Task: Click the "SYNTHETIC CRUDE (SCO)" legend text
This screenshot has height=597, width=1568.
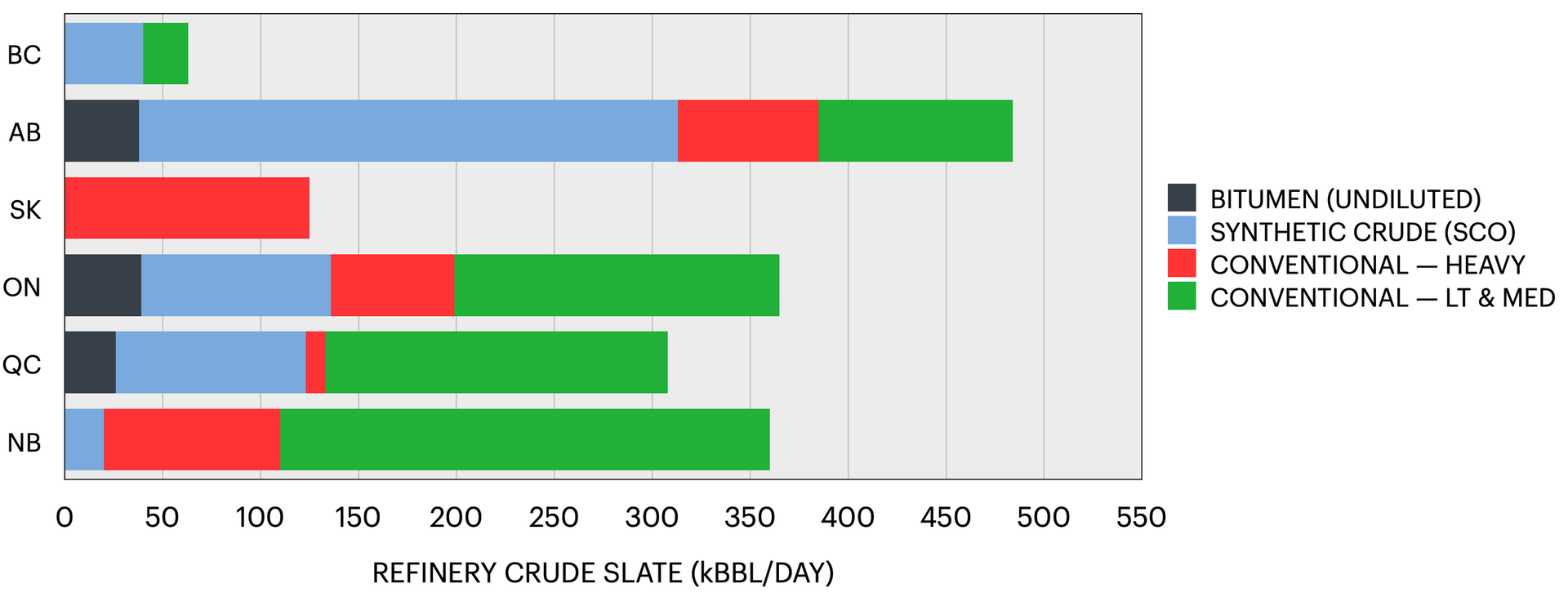Action: click(x=1362, y=232)
